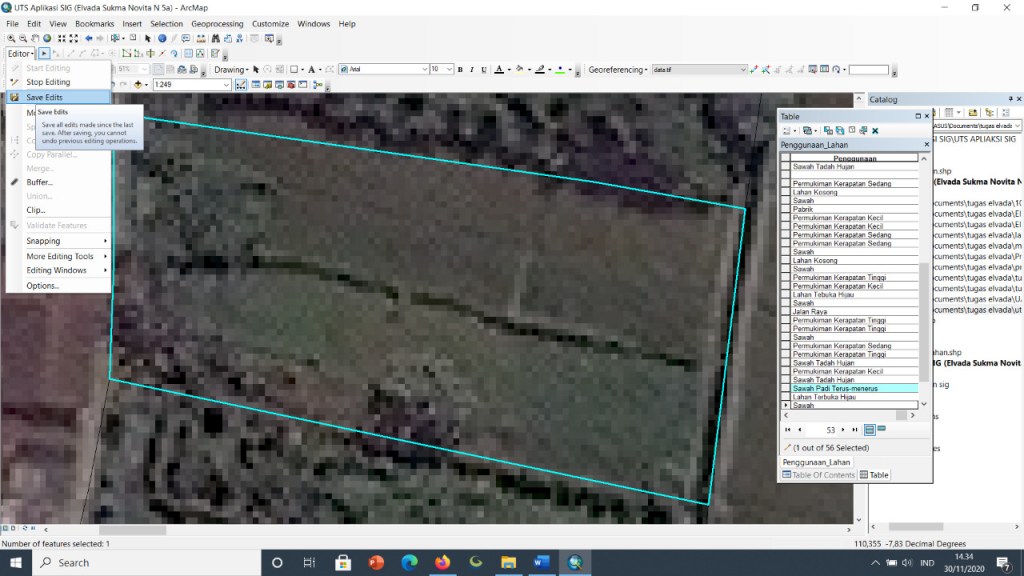Open the Find binoculars tool
This screenshot has height=576, width=1024.
(216, 39)
